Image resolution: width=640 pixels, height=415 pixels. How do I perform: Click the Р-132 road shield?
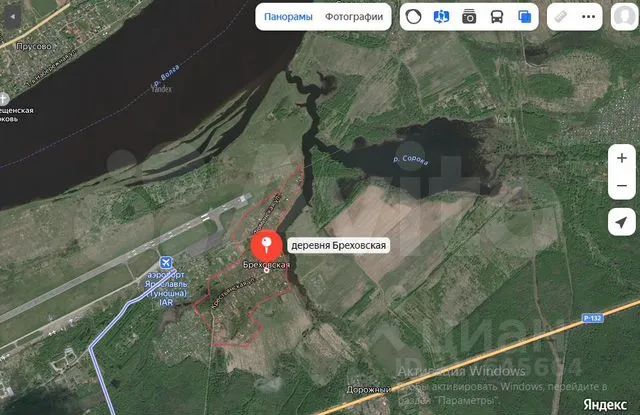[593, 318]
